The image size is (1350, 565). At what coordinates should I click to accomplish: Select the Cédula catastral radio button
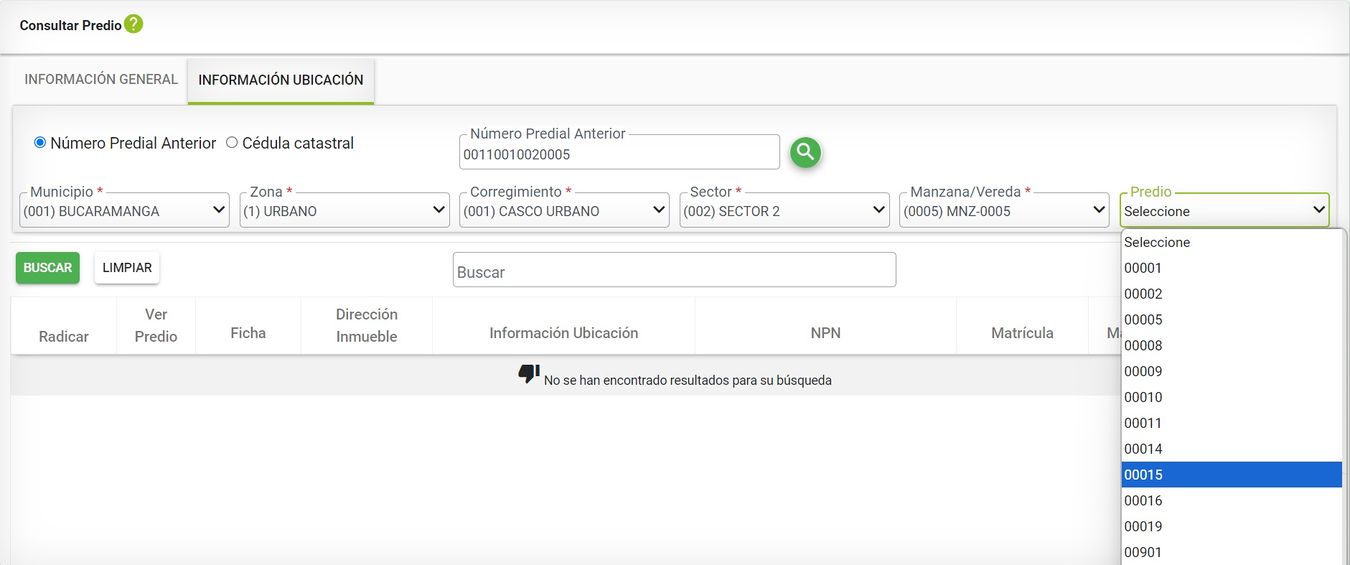(232, 143)
